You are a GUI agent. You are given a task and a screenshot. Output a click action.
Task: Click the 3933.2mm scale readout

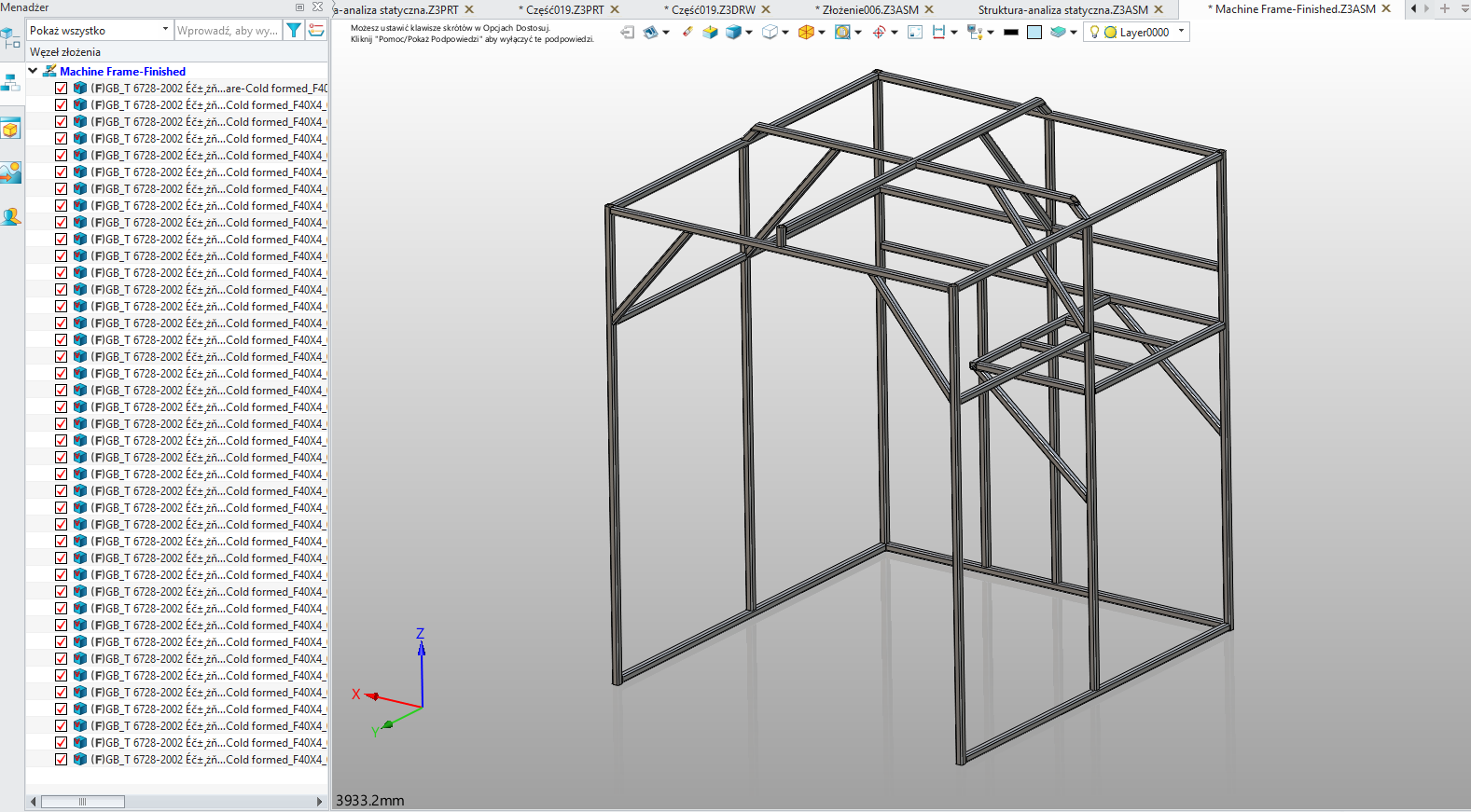coord(370,800)
